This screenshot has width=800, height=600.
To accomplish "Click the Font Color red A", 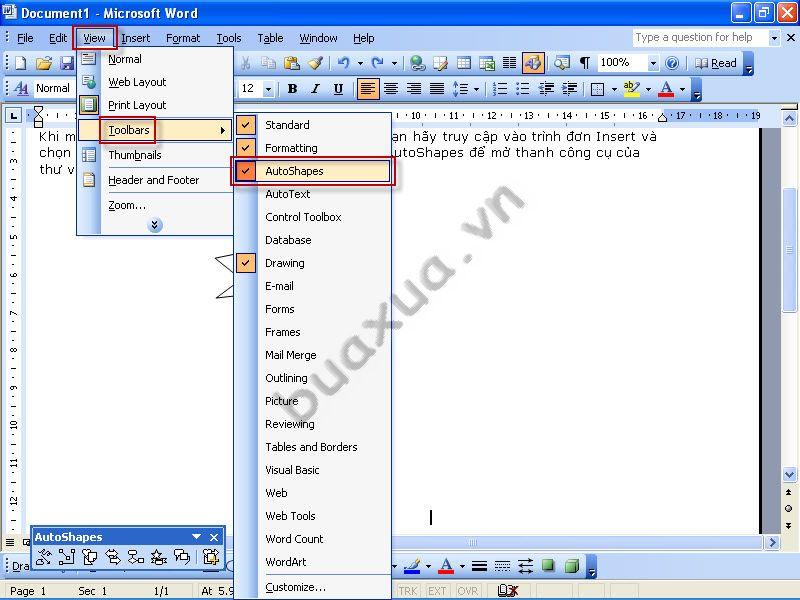I will (x=666, y=89).
